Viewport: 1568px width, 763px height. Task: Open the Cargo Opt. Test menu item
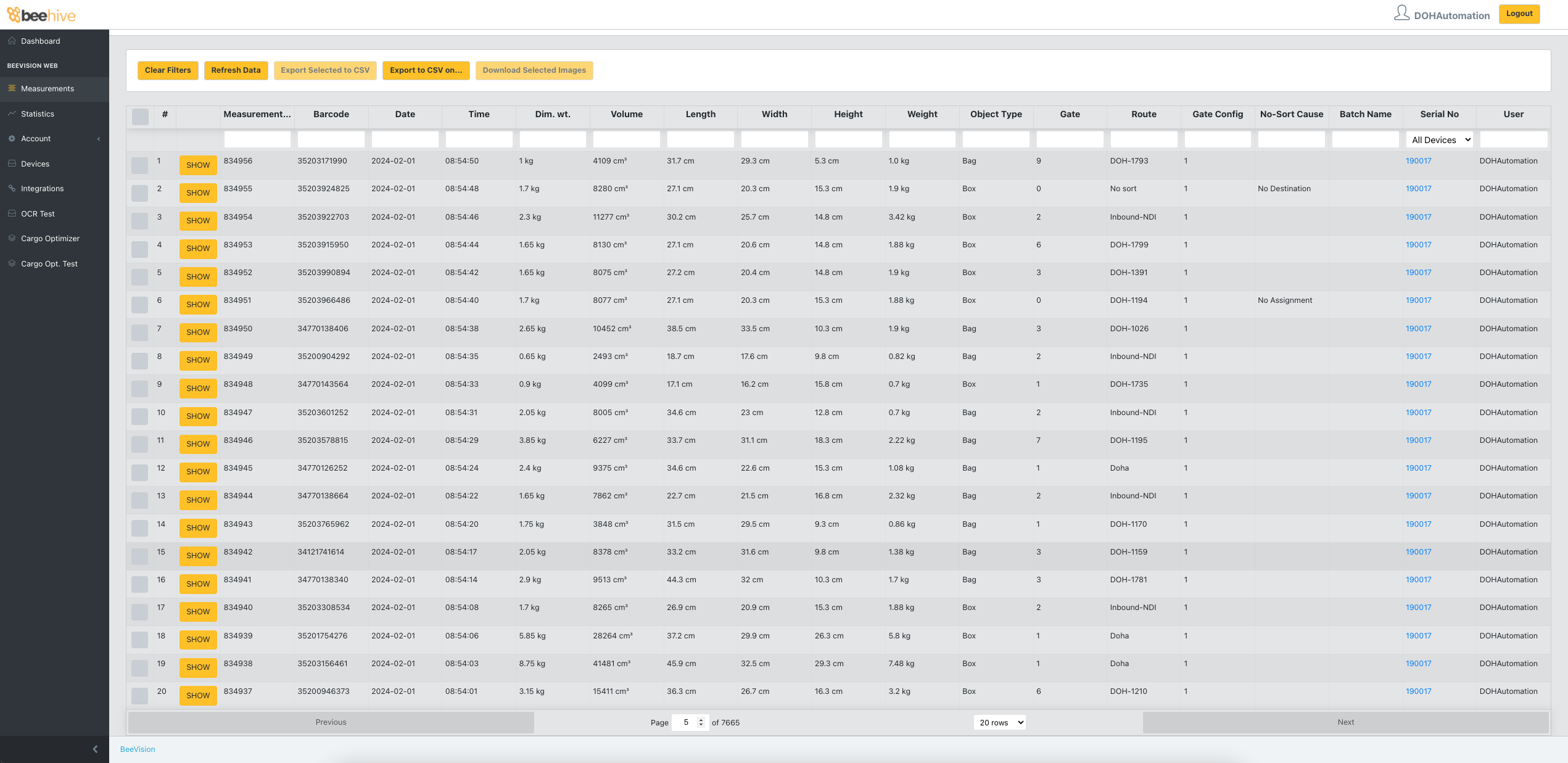click(x=49, y=264)
